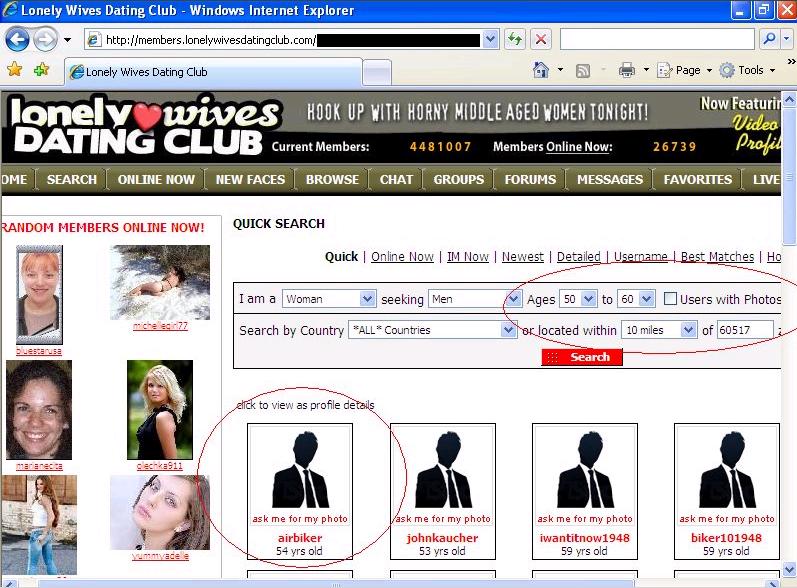Click the Home page house icon
The image size is (797, 588).
541,70
